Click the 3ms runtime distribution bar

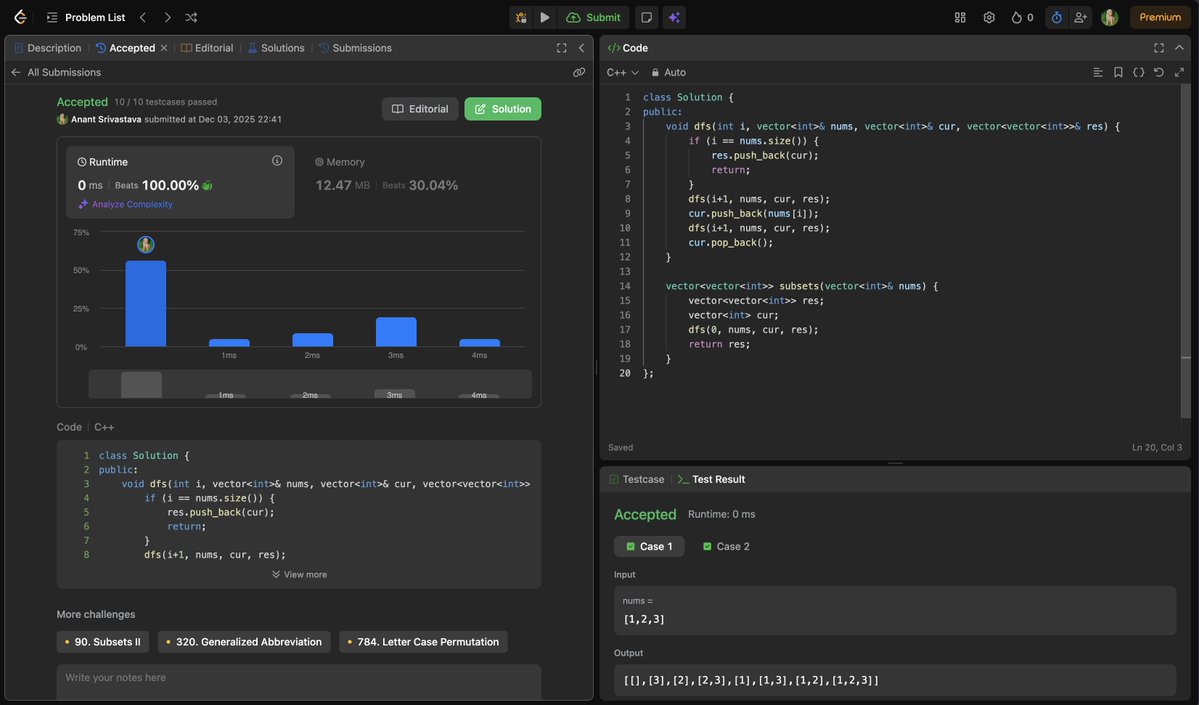coord(395,332)
